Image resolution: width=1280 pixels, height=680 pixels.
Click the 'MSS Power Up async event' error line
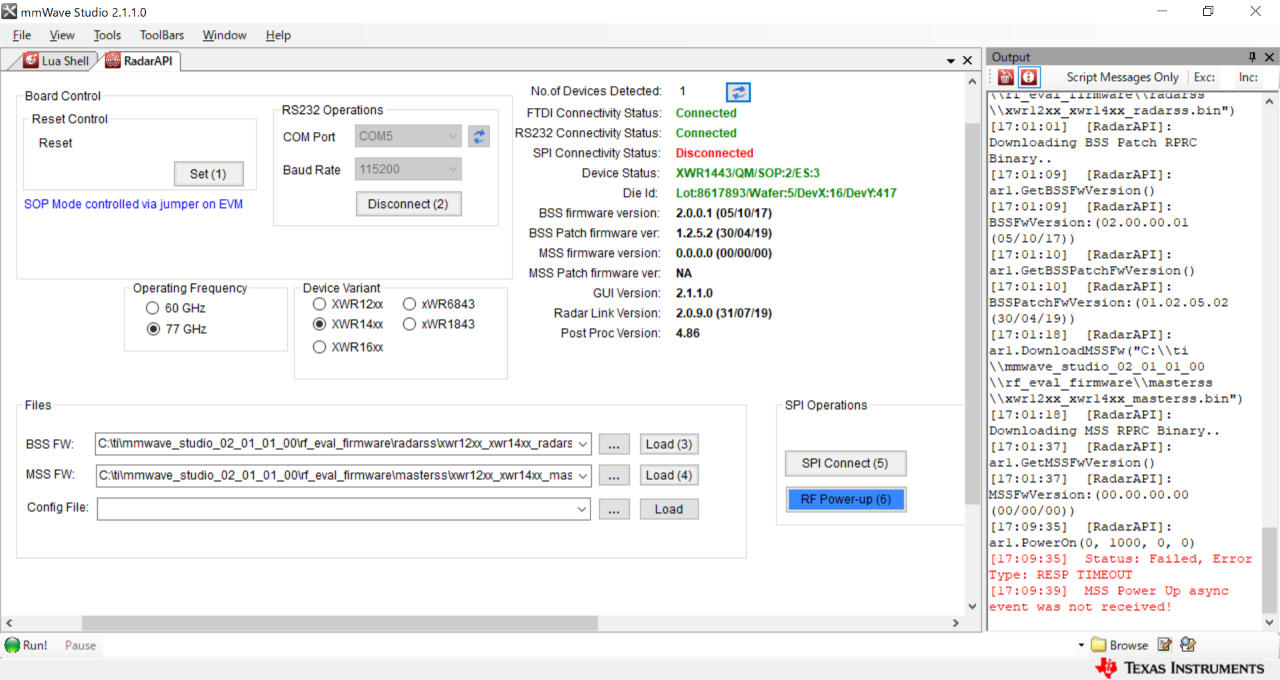[x=1109, y=599]
